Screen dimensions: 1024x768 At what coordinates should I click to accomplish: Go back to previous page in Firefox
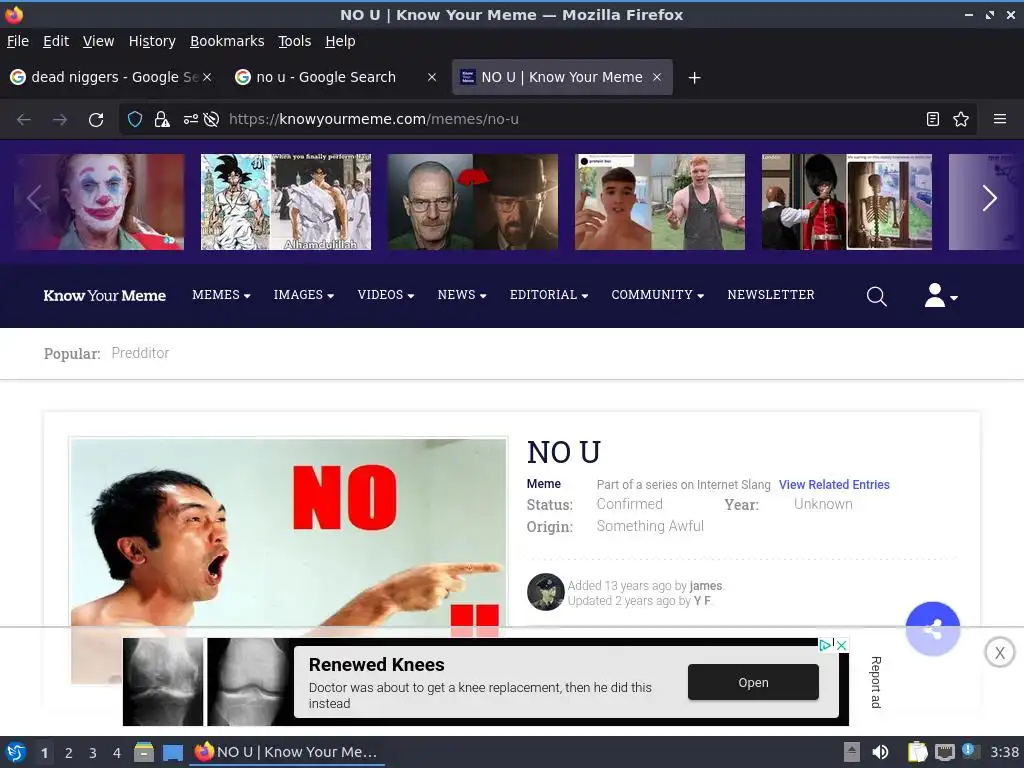(24, 120)
